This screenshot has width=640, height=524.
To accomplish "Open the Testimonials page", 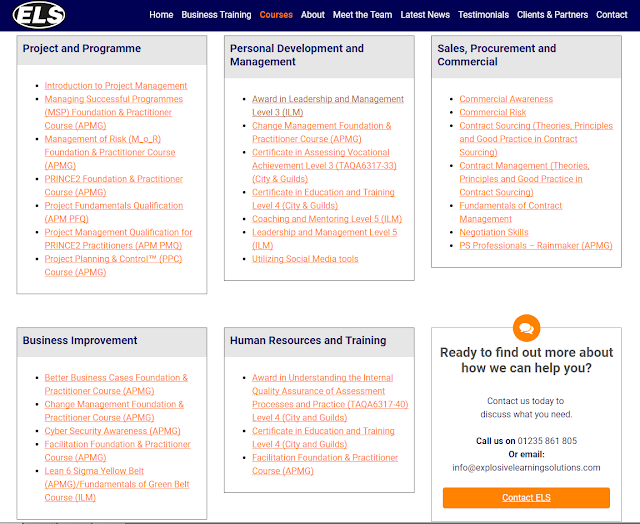I will pyautogui.click(x=483, y=15).
